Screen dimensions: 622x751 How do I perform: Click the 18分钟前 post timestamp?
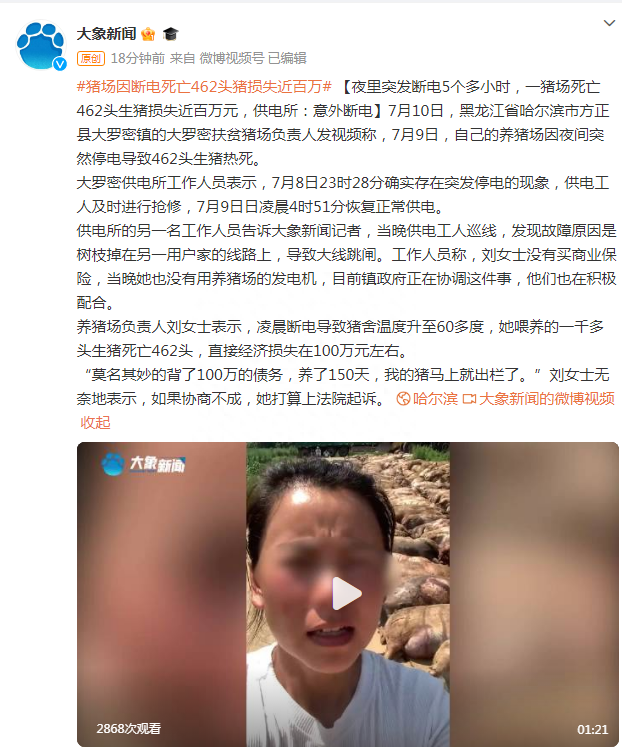click(x=138, y=58)
